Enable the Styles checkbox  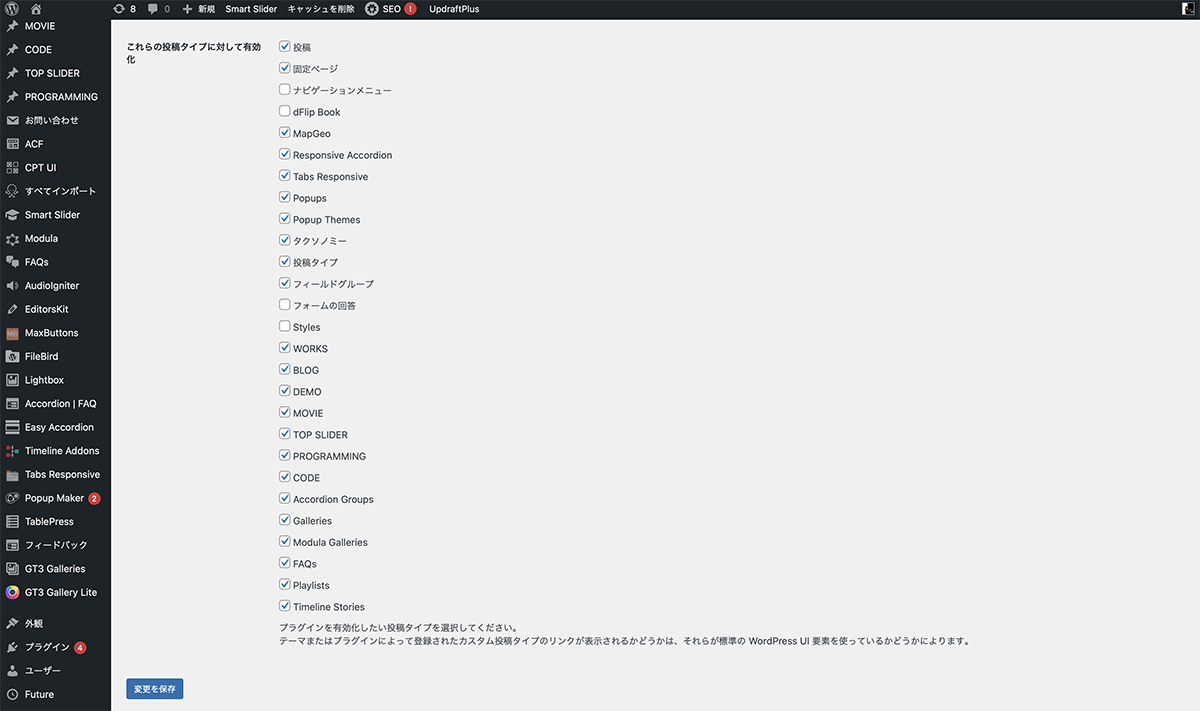pyautogui.click(x=285, y=327)
